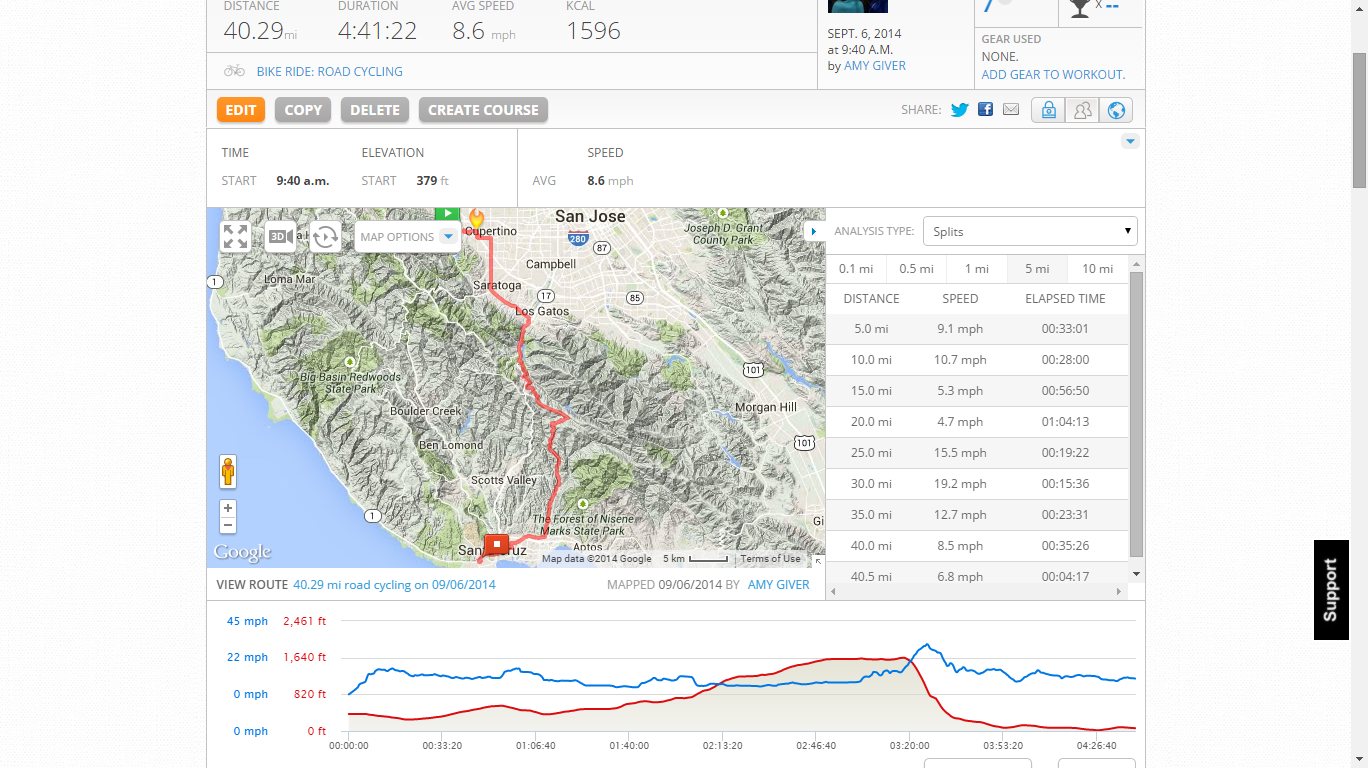
Task: Click the route replay icon
Action: 325,237
